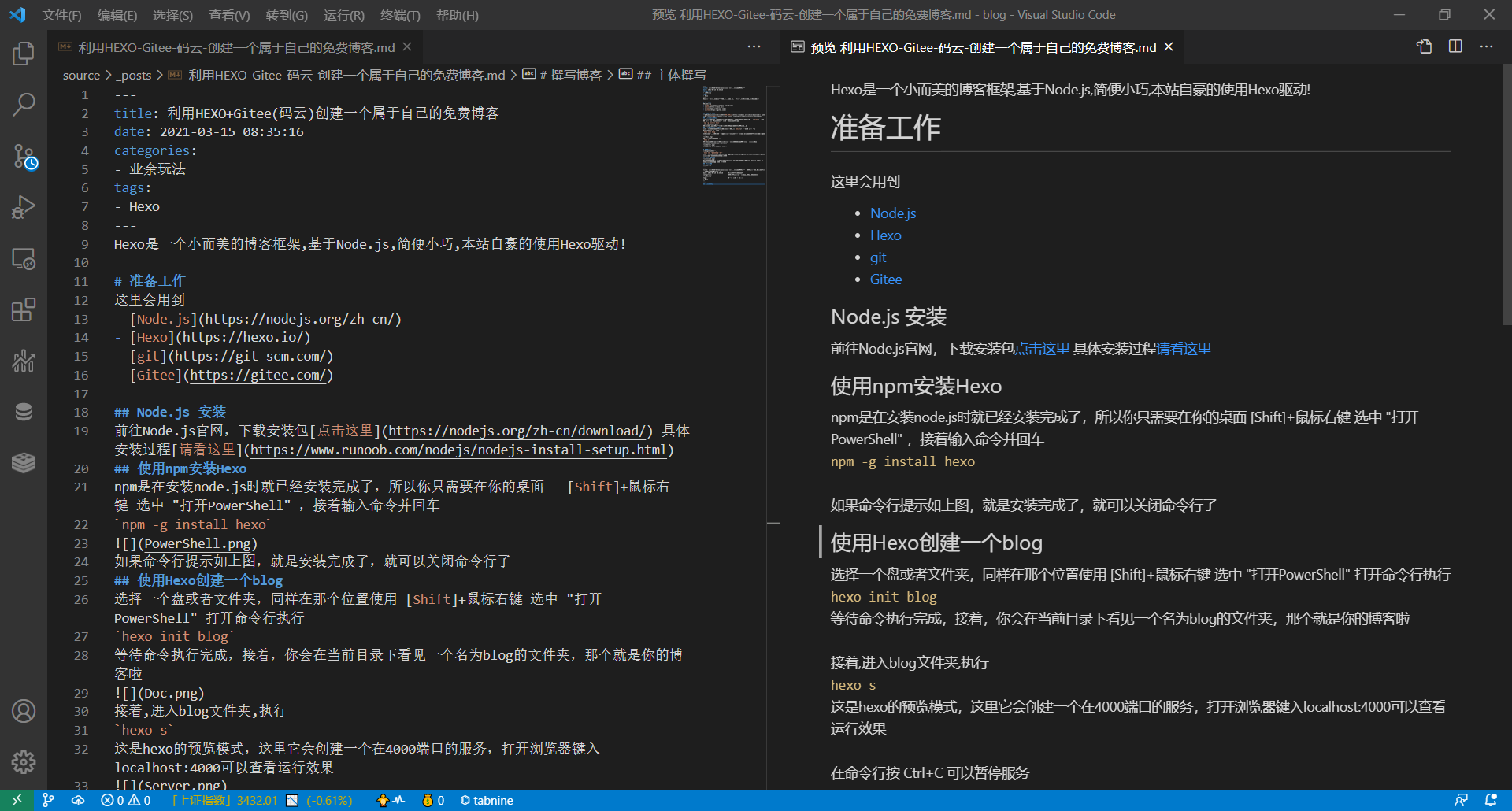This screenshot has height=811, width=1512.
Task: Expand the _posts breadcrumb segment
Action: point(134,75)
